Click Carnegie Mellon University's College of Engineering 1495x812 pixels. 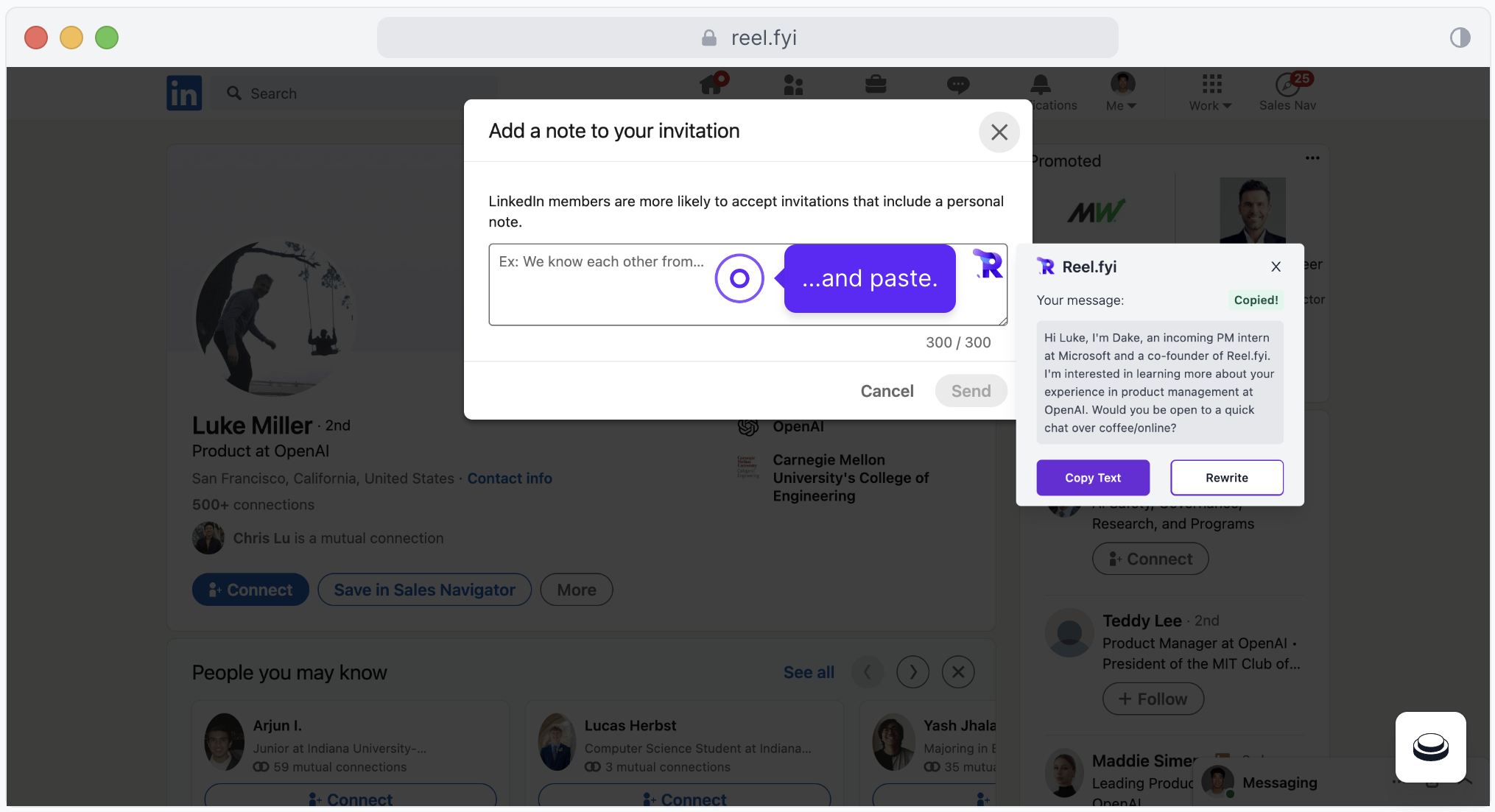pyautogui.click(x=851, y=478)
